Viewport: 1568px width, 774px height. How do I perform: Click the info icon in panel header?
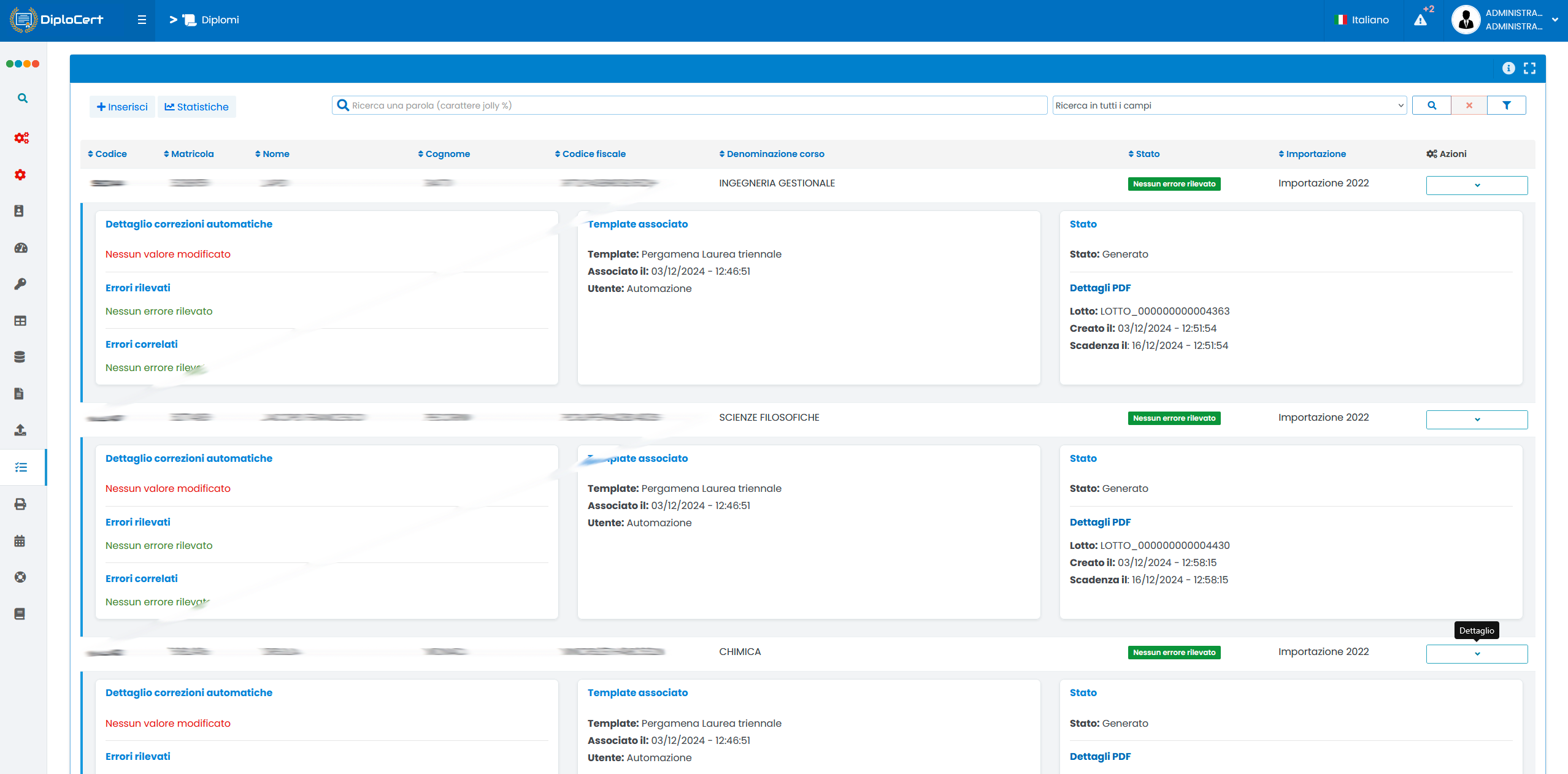1508,68
